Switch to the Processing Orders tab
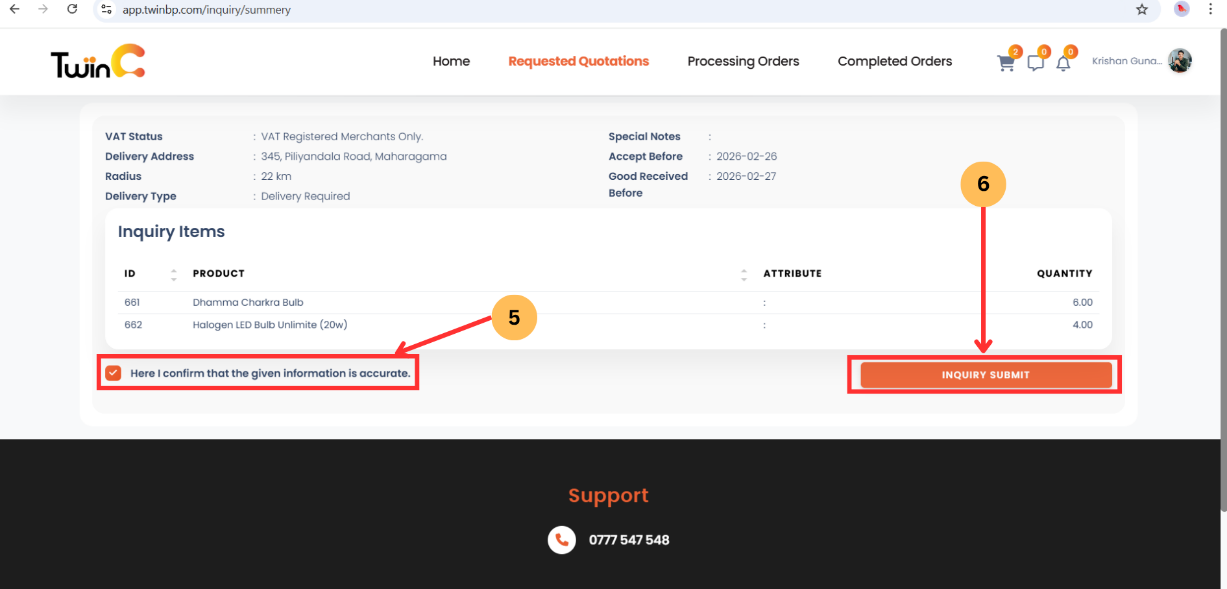1227x589 pixels. 743,61
